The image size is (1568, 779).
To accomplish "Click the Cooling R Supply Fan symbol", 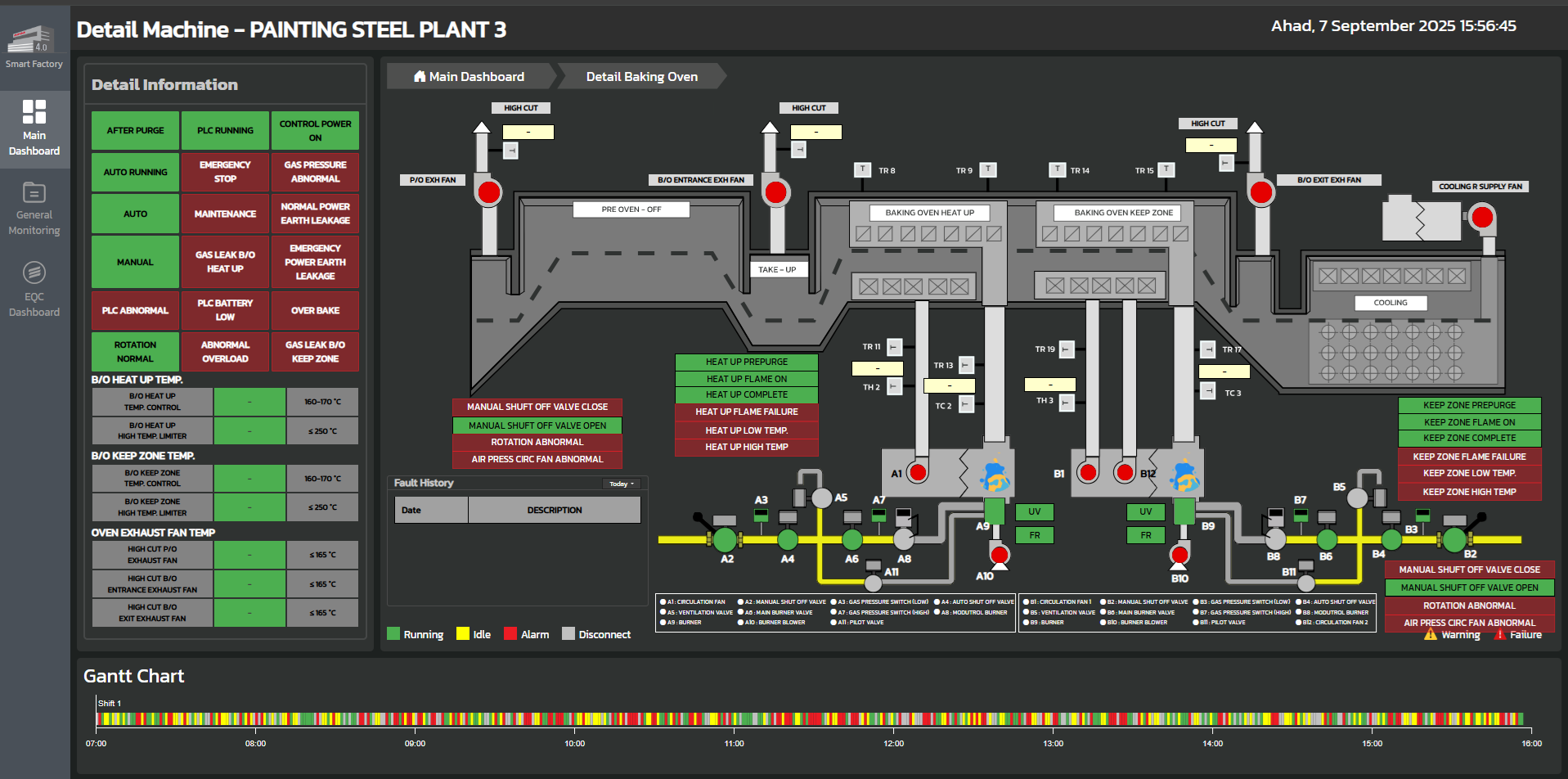I will click(x=1481, y=218).
